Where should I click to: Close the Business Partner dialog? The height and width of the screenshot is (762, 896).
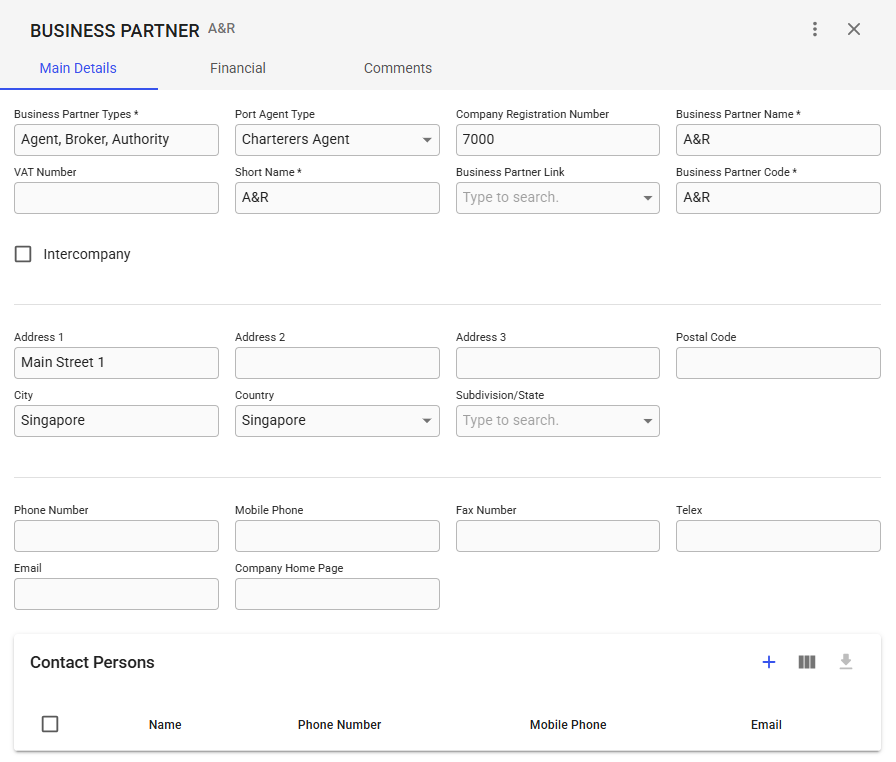click(854, 29)
